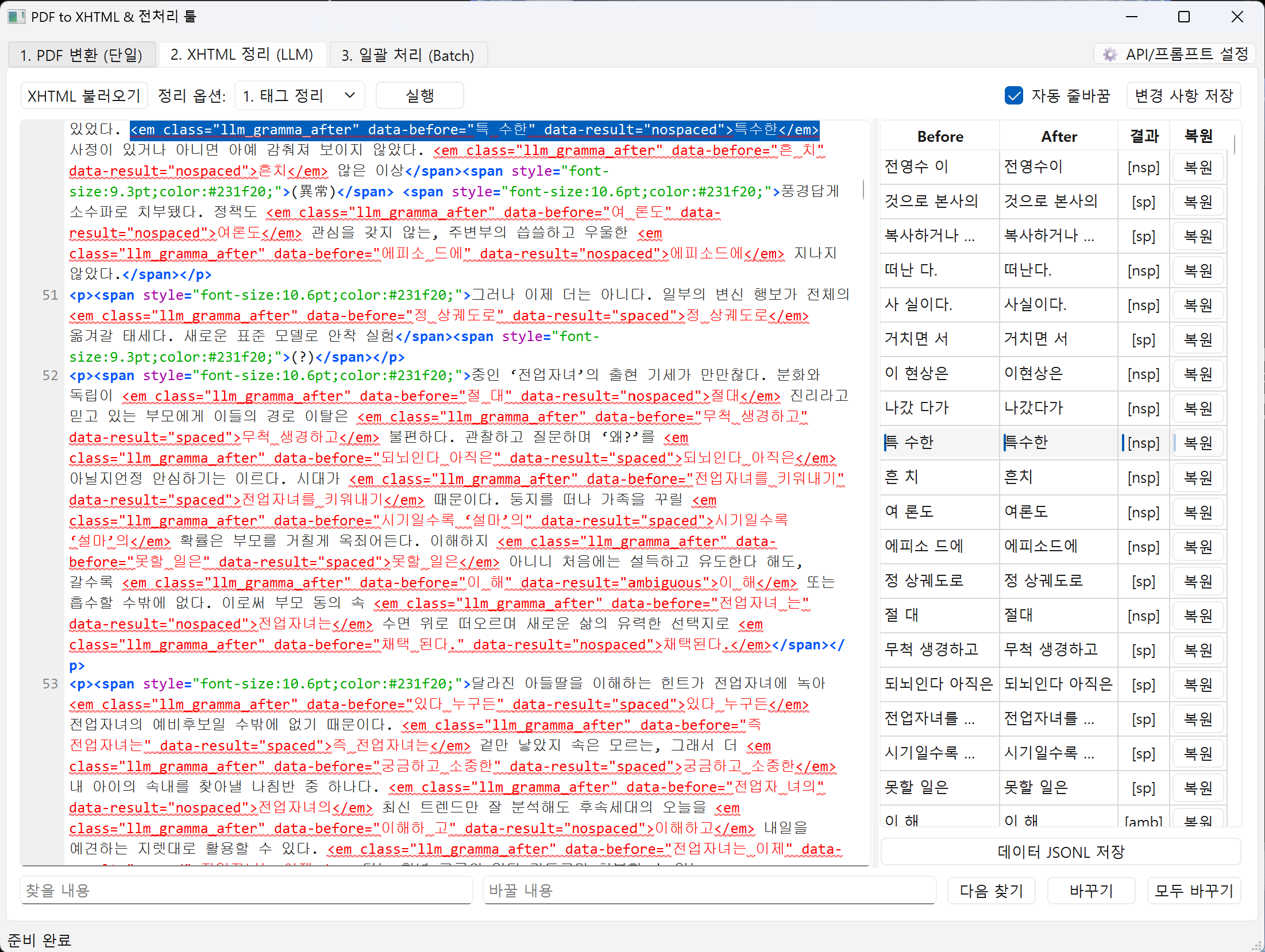This screenshot has height=952, width=1265.
Task: Uncheck the 자동 줄바꿈 checkbox
Action: click(x=1014, y=95)
